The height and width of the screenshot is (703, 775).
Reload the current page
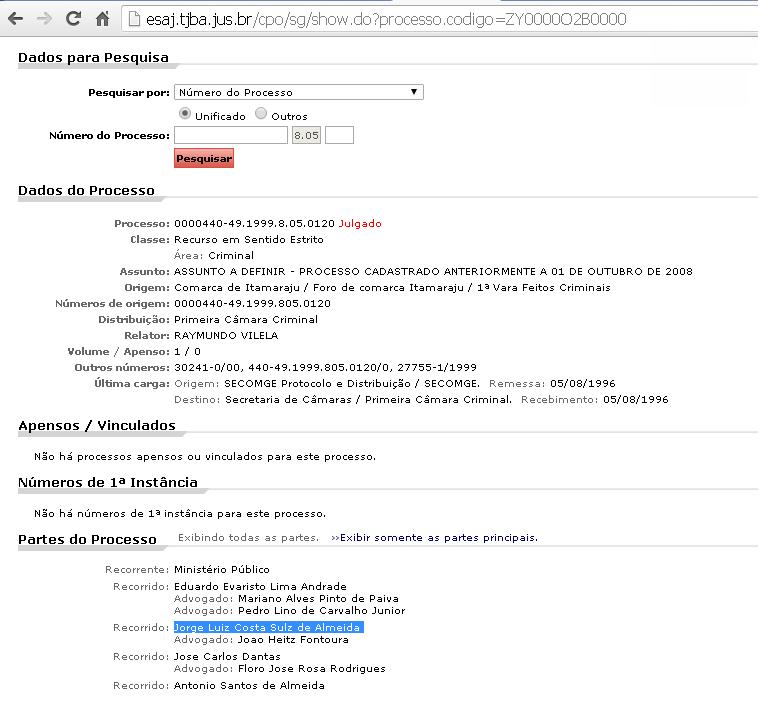tap(73, 19)
